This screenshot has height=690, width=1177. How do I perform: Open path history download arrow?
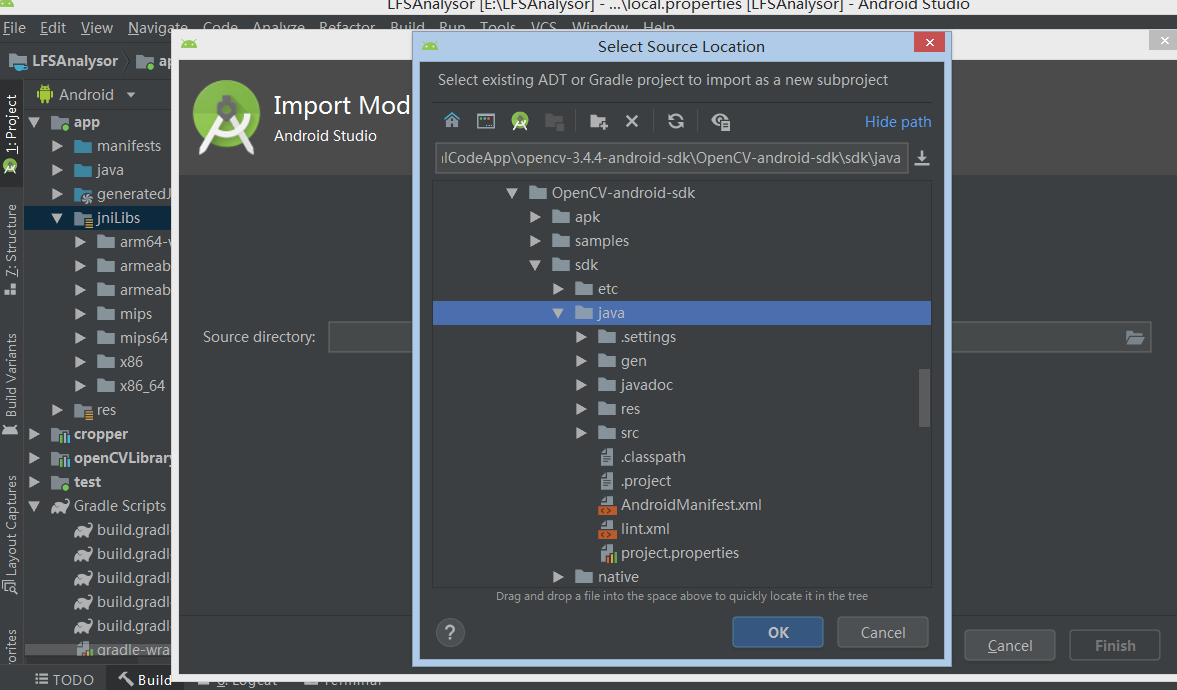click(922, 158)
